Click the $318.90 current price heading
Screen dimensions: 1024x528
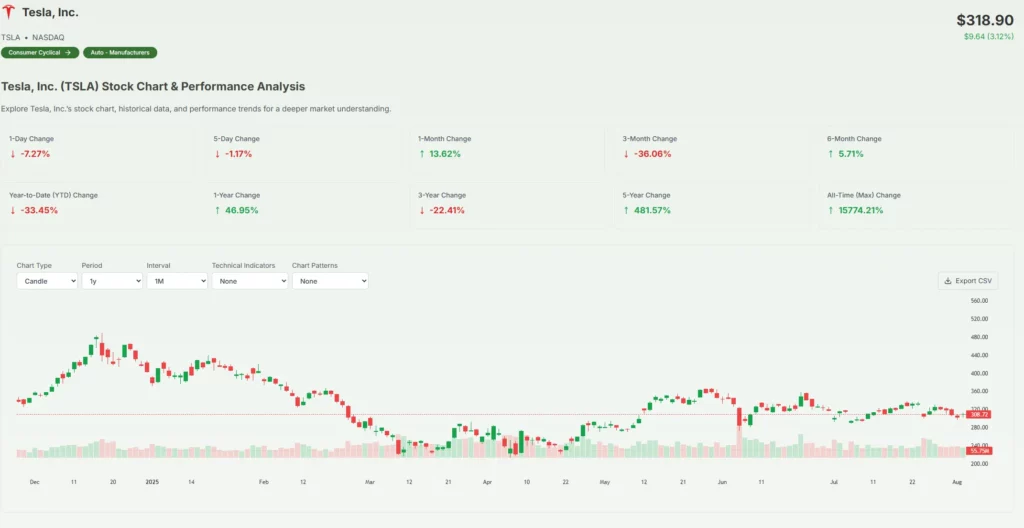[984, 20]
